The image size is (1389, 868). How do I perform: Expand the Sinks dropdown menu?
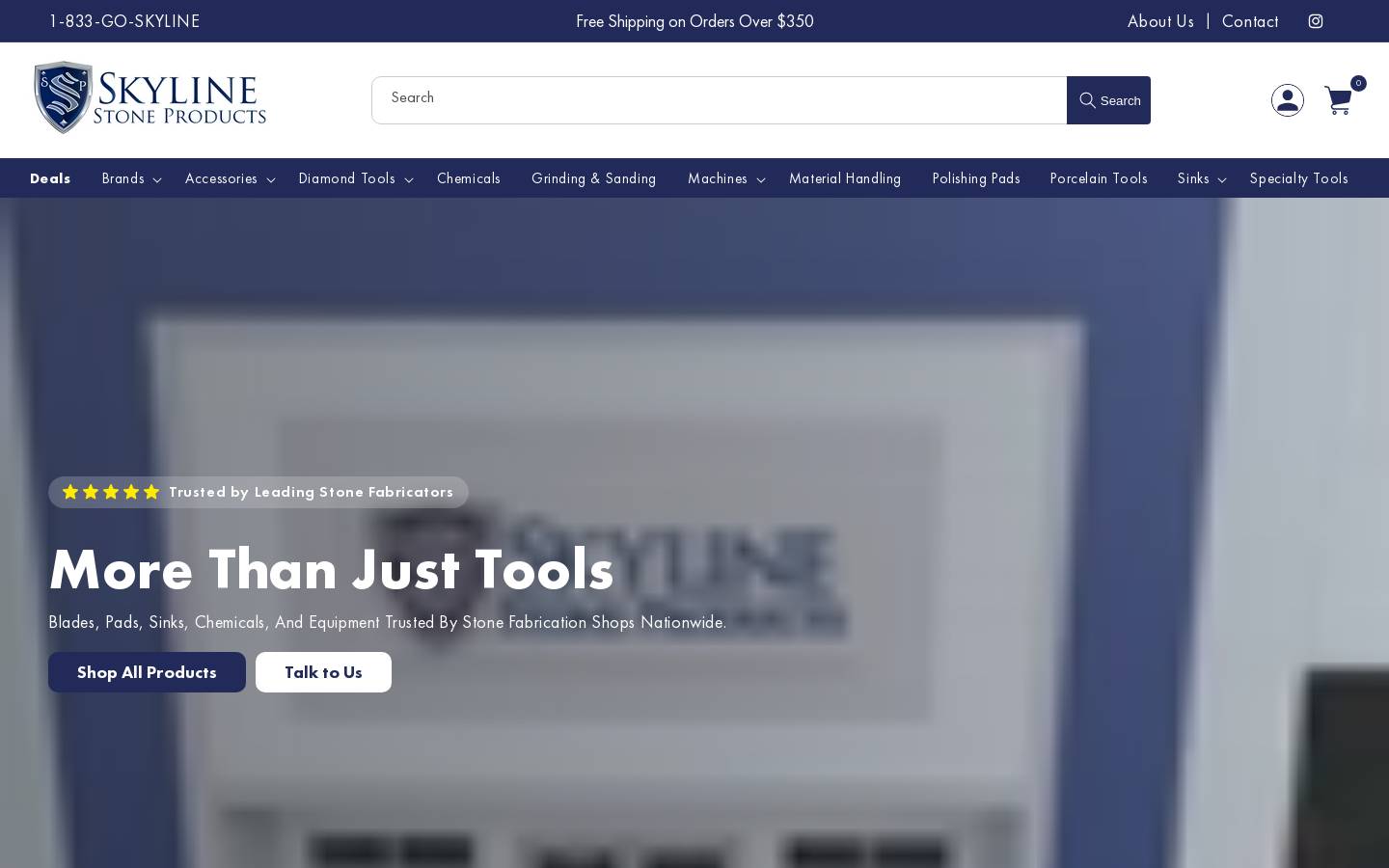(x=1202, y=178)
